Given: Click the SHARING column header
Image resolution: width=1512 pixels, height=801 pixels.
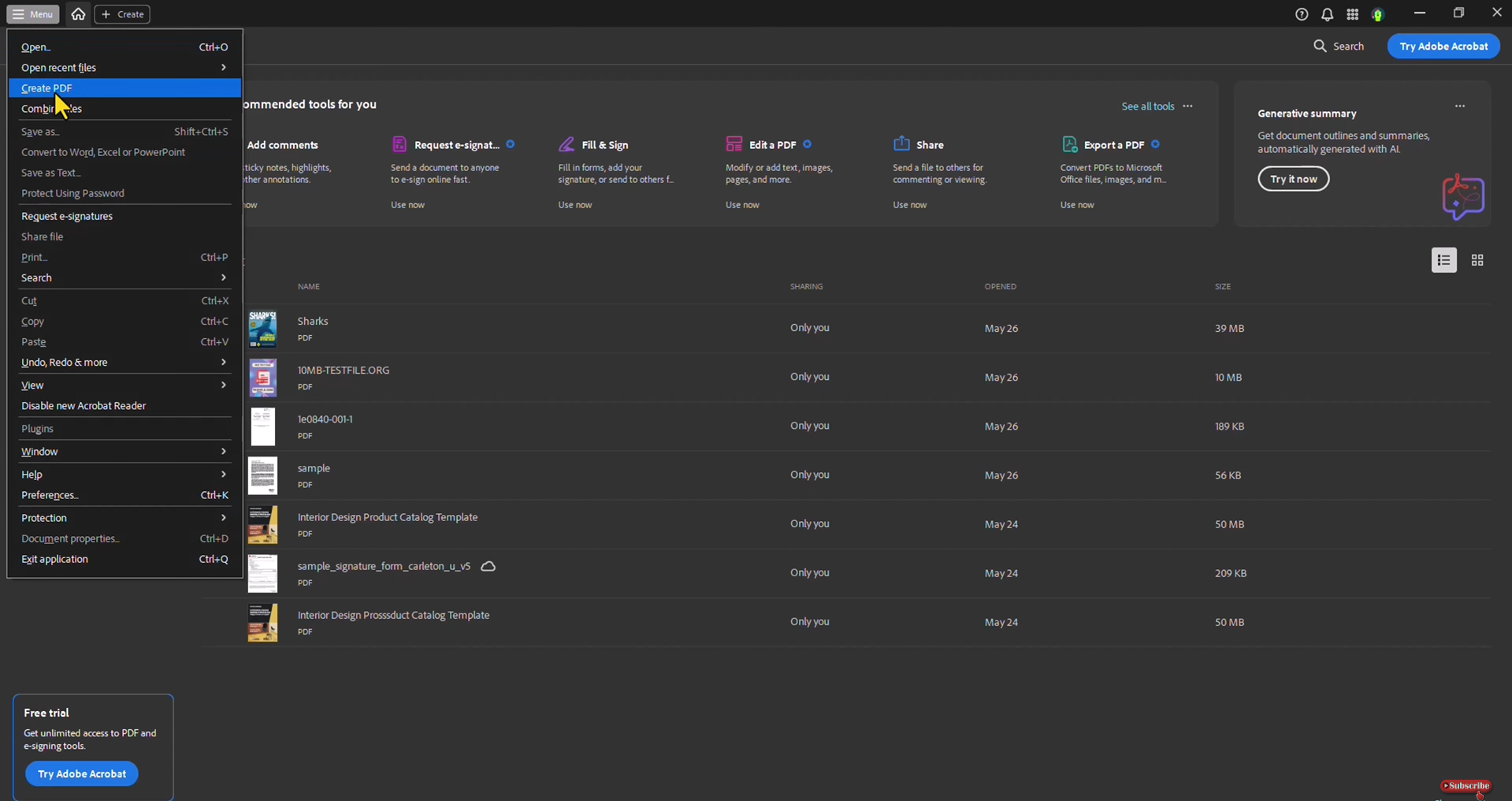Looking at the screenshot, I should pos(807,286).
